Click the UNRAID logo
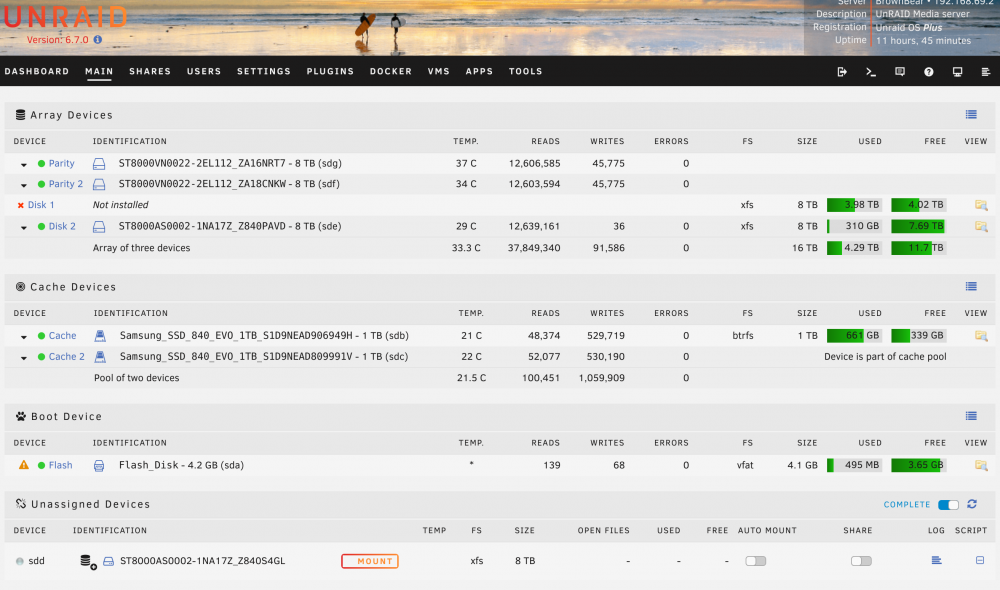This screenshot has height=590, width=1000. click(x=65, y=17)
